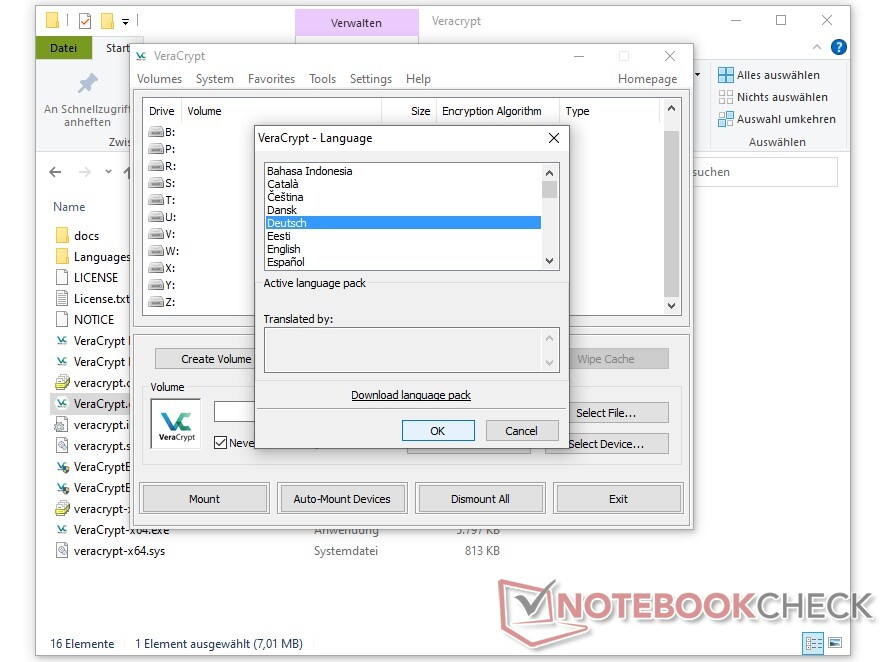Select the Languages folder in Explorer
884x662 pixels.
click(x=93, y=257)
